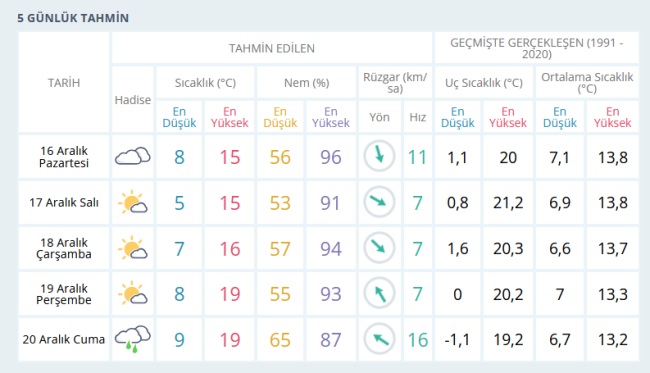Click the partly sunny icon for 17 Aralık Salı

pos(133,202)
